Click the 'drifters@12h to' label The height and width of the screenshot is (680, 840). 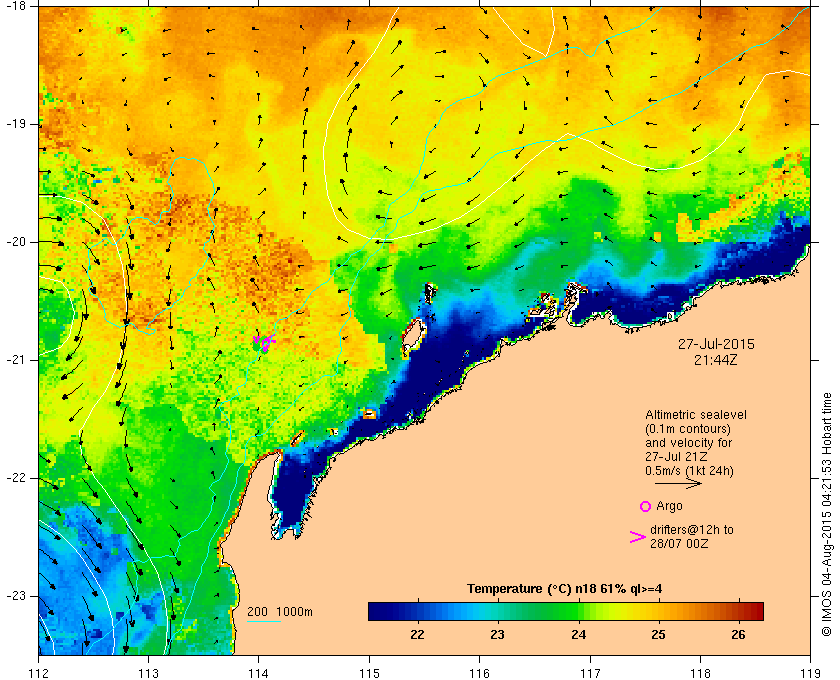pos(692,530)
